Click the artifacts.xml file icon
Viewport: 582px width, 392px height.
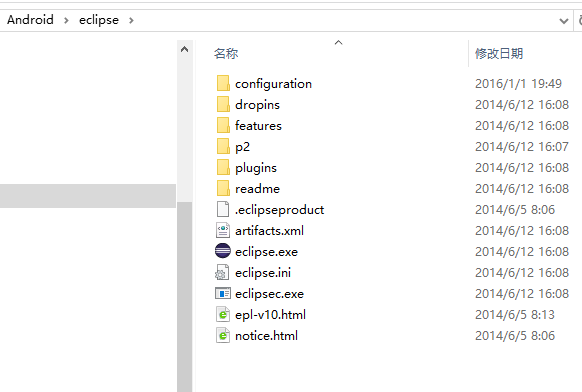click(223, 231)
